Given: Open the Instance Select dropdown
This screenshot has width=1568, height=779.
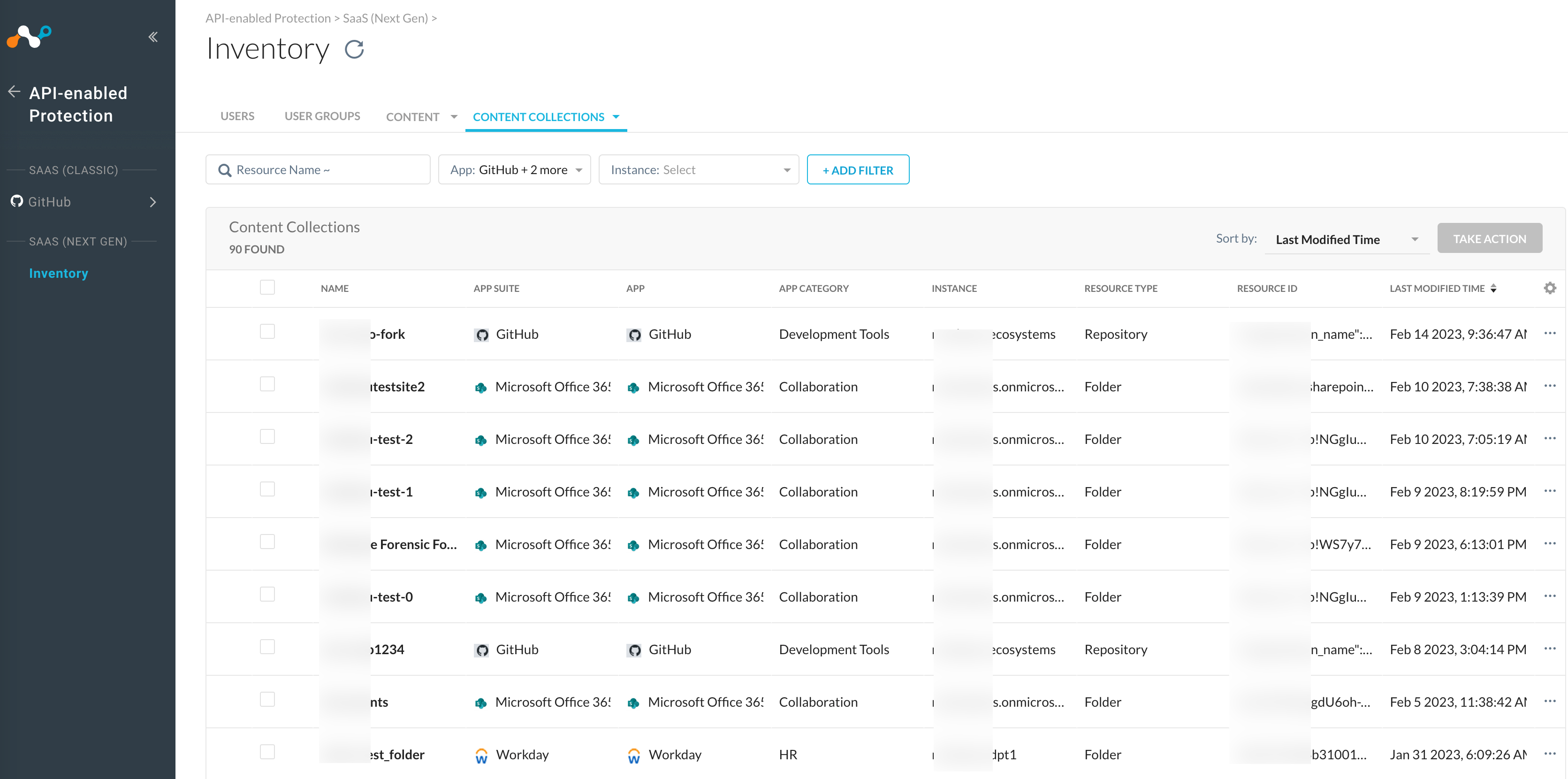Looking at the screenshot, I should (x=699, y=170).
